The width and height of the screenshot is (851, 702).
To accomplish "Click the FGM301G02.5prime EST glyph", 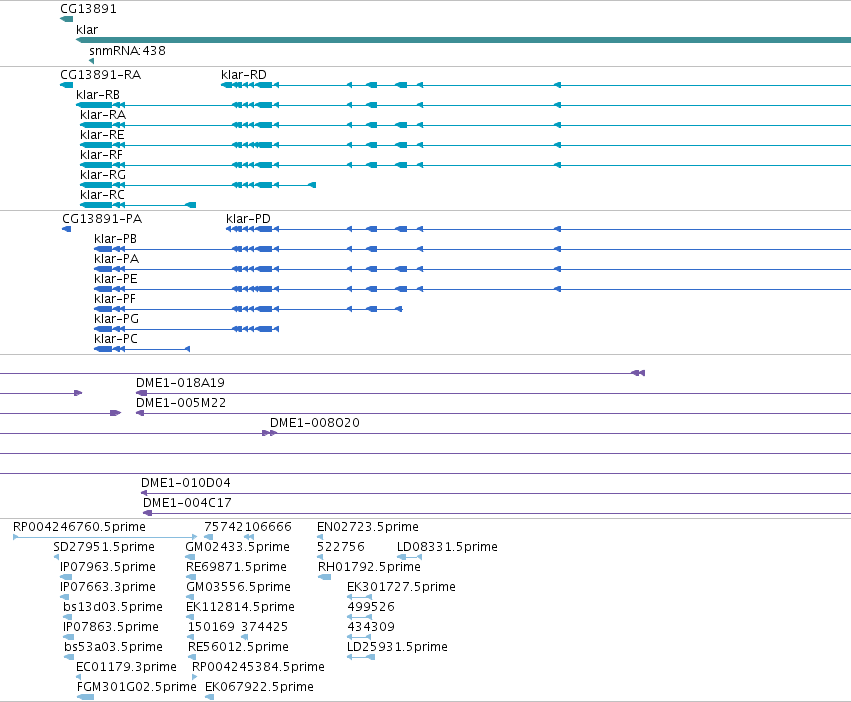I will [x=85, y=697].
